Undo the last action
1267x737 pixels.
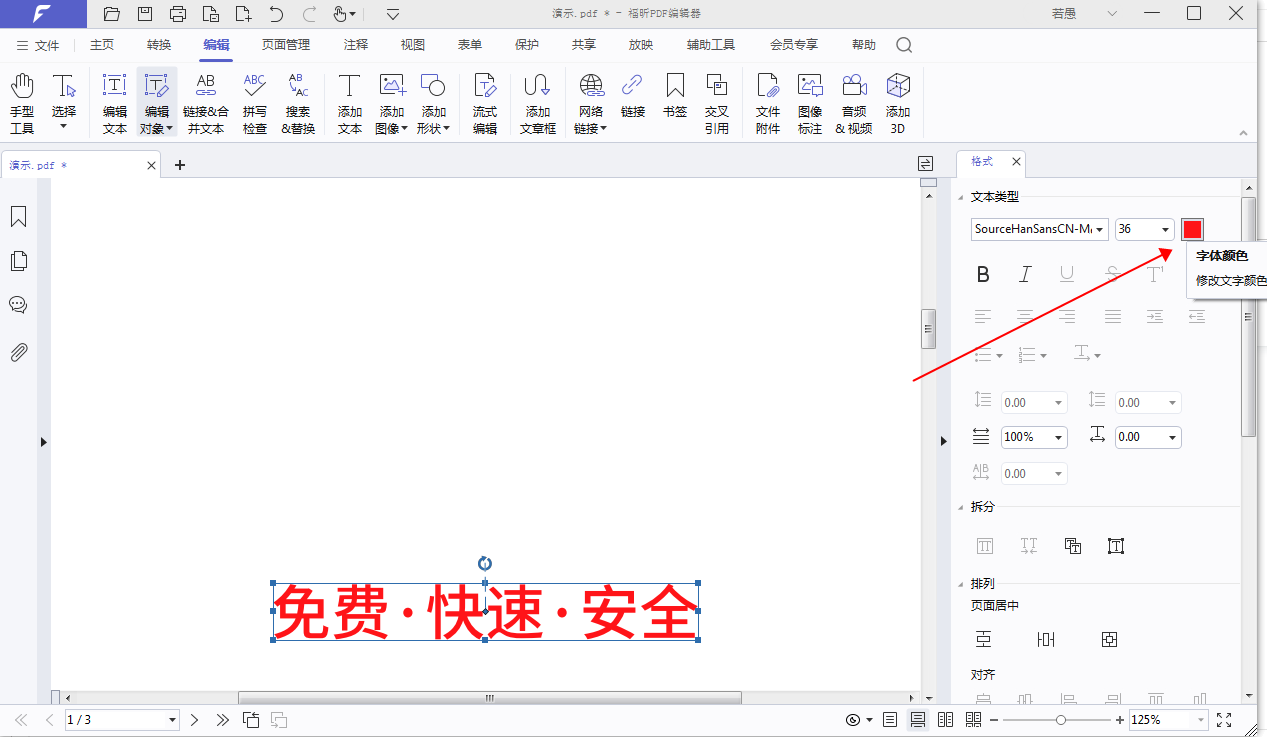pos(277,14)
